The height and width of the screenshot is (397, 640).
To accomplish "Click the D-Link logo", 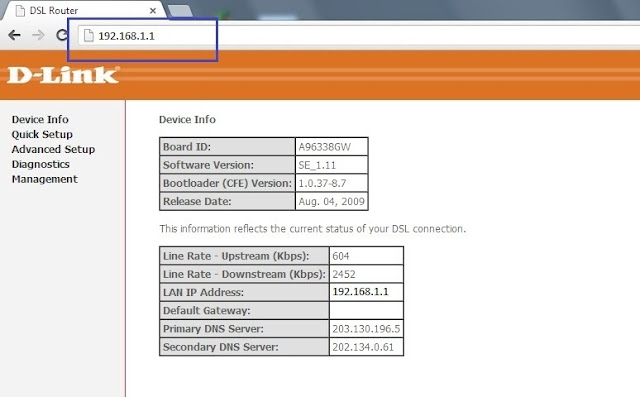I will click(x=63, y=75).
